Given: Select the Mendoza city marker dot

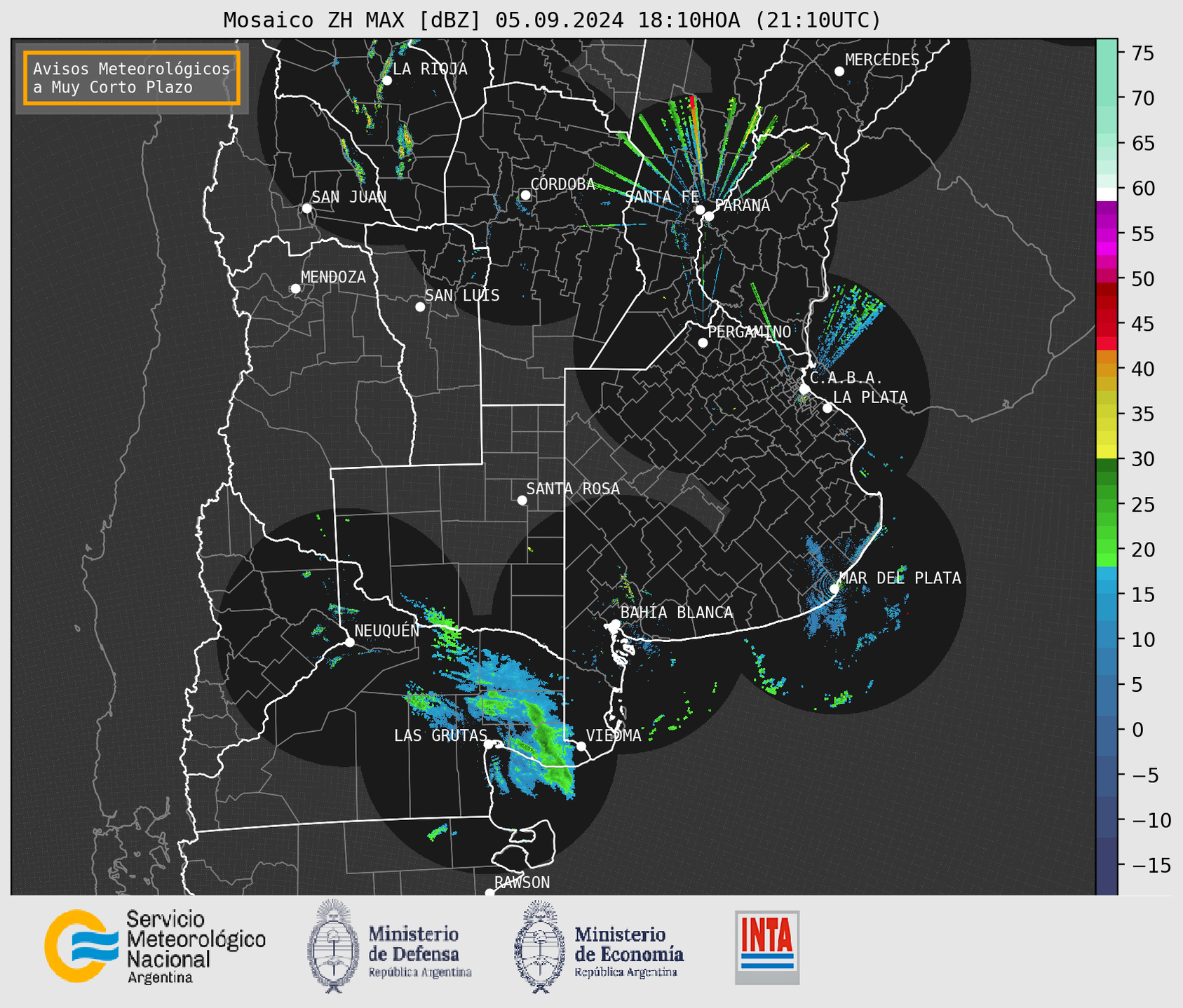Looking at the screenshot, I should [x=296, y=289].
